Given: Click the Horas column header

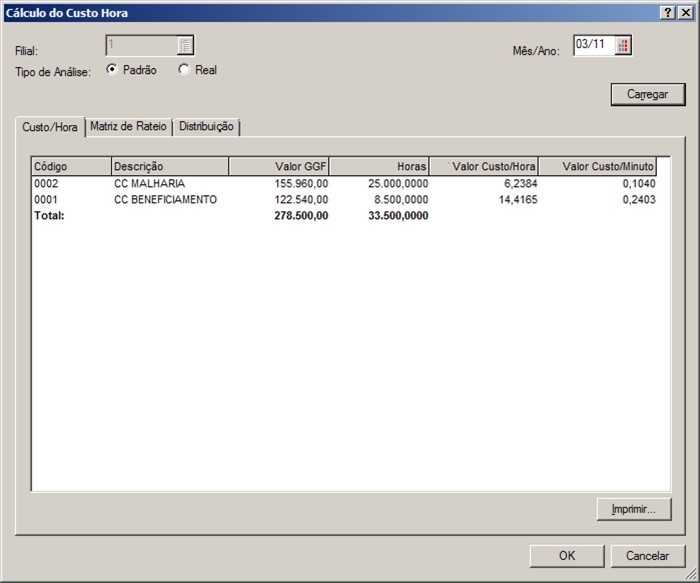Looking at the screenshot, I should [x=380, y=166].
